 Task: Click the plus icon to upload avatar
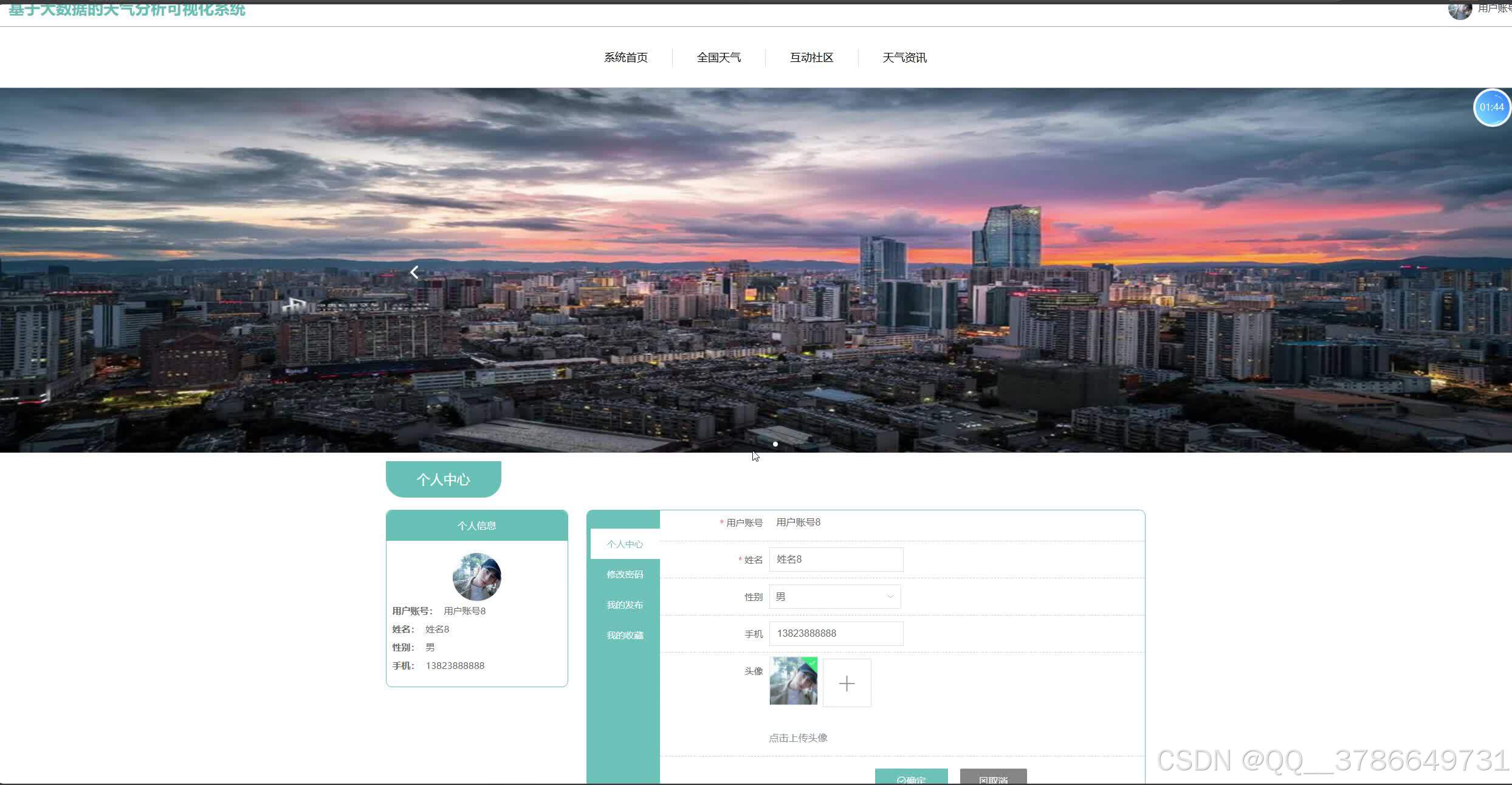pos(847,684)
